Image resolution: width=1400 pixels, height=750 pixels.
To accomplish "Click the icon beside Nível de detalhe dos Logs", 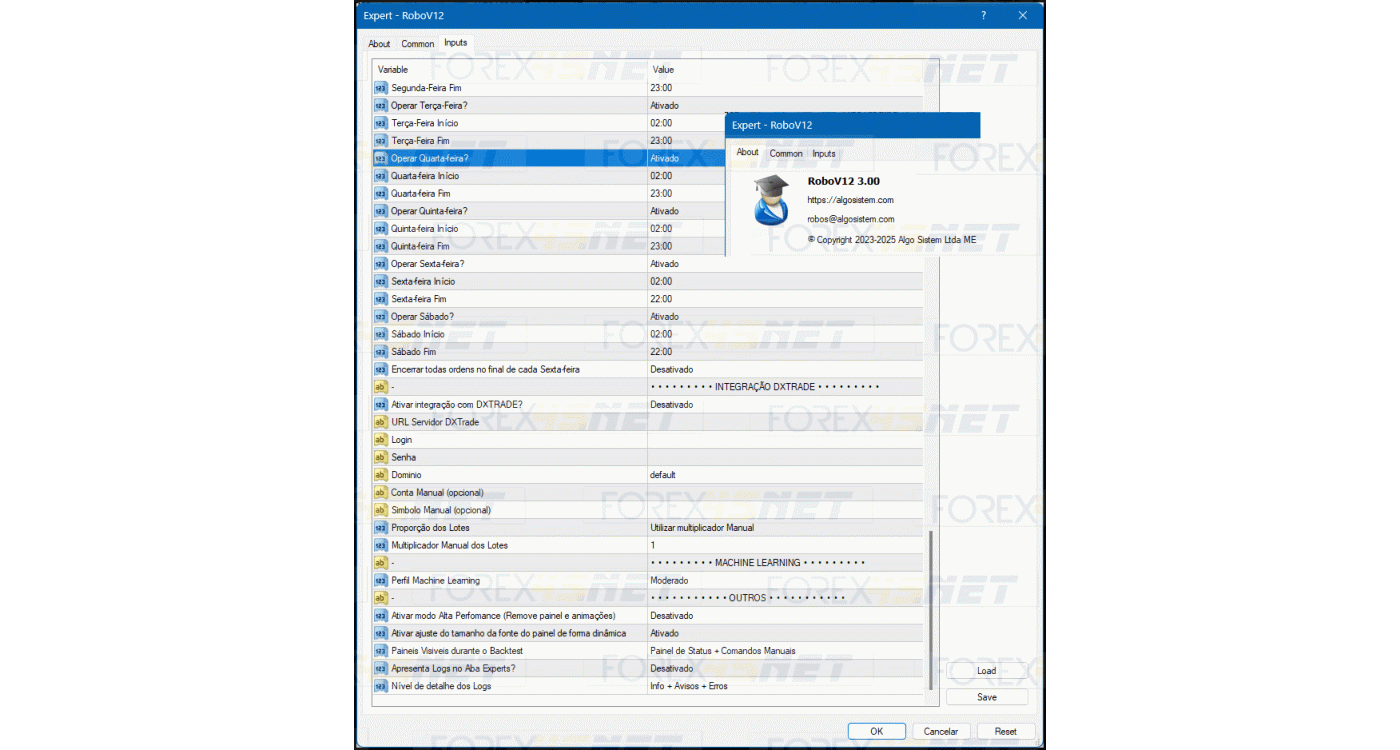I will coord(380,686).
